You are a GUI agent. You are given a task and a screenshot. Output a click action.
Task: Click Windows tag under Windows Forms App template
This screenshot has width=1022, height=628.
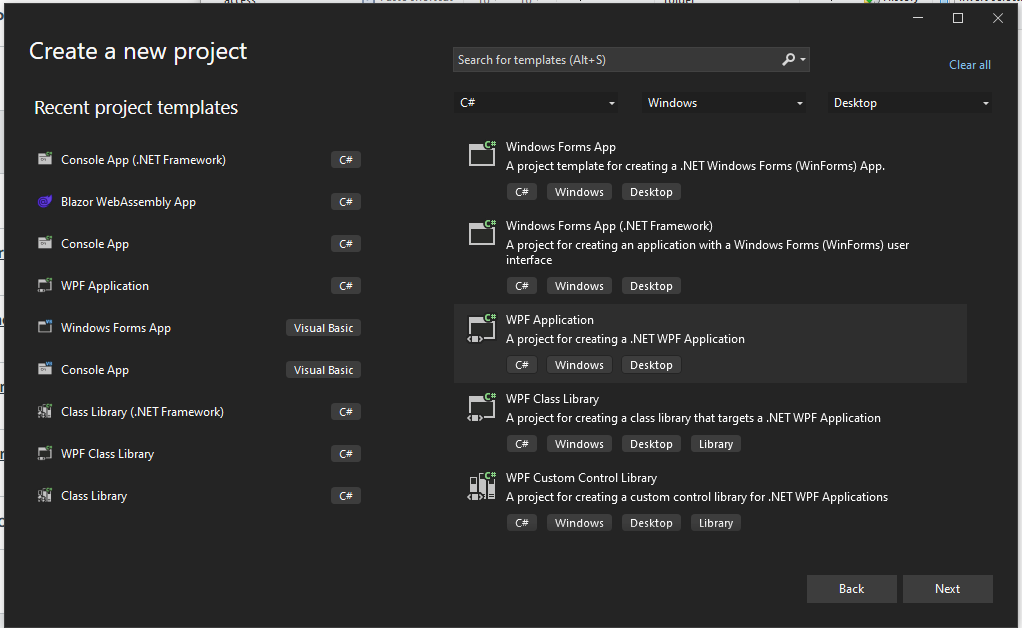click(579, 192)
